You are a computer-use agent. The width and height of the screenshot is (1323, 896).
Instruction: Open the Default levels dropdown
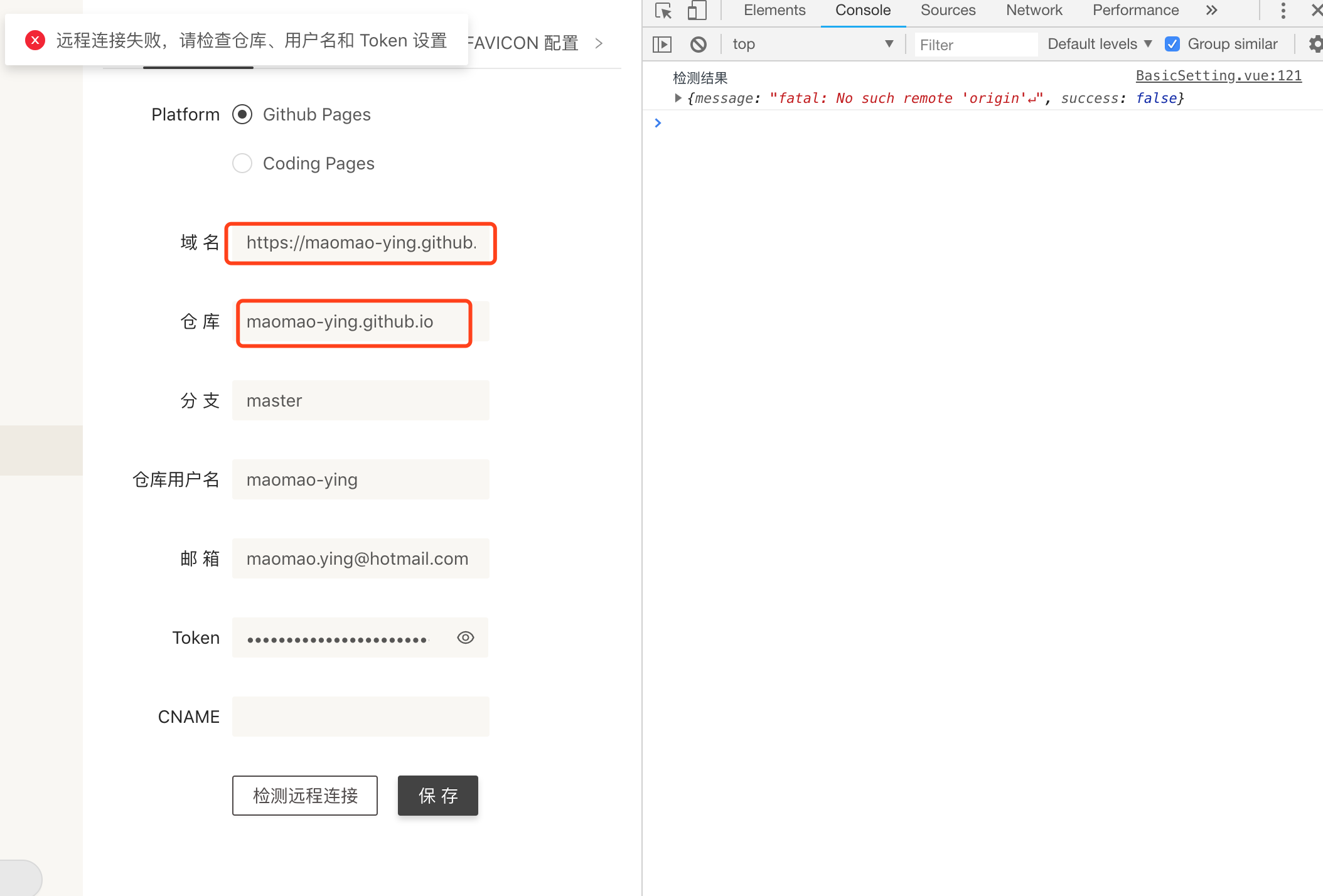tap(1098, 44)
